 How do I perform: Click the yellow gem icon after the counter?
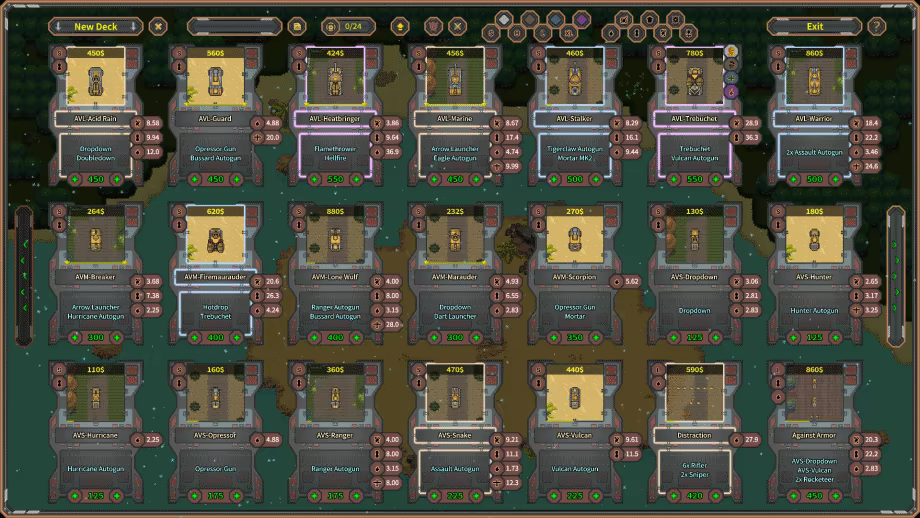[400, 26]
